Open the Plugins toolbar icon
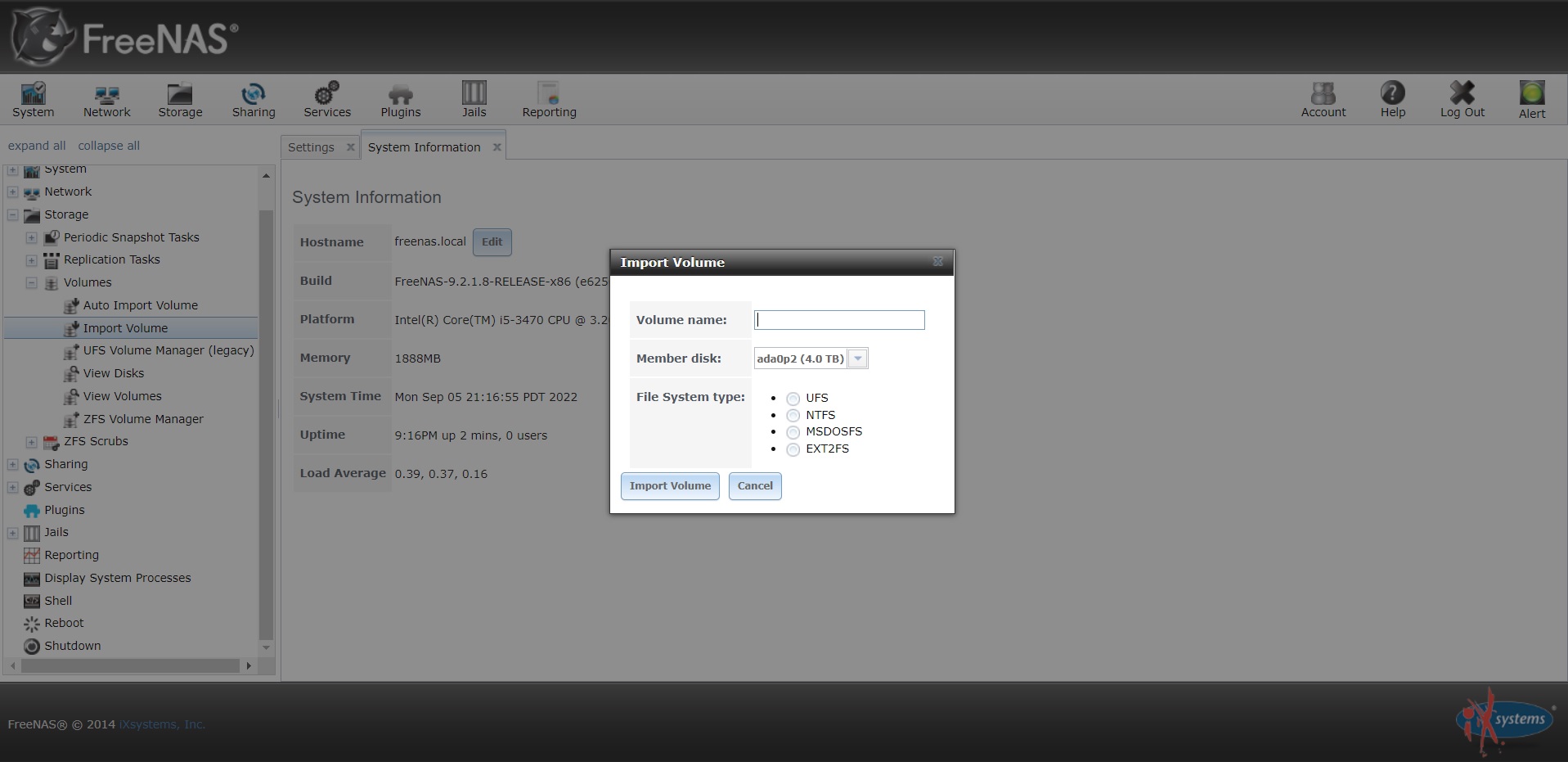The height and width of the screenshot is (762, 1568). (401, 100)
